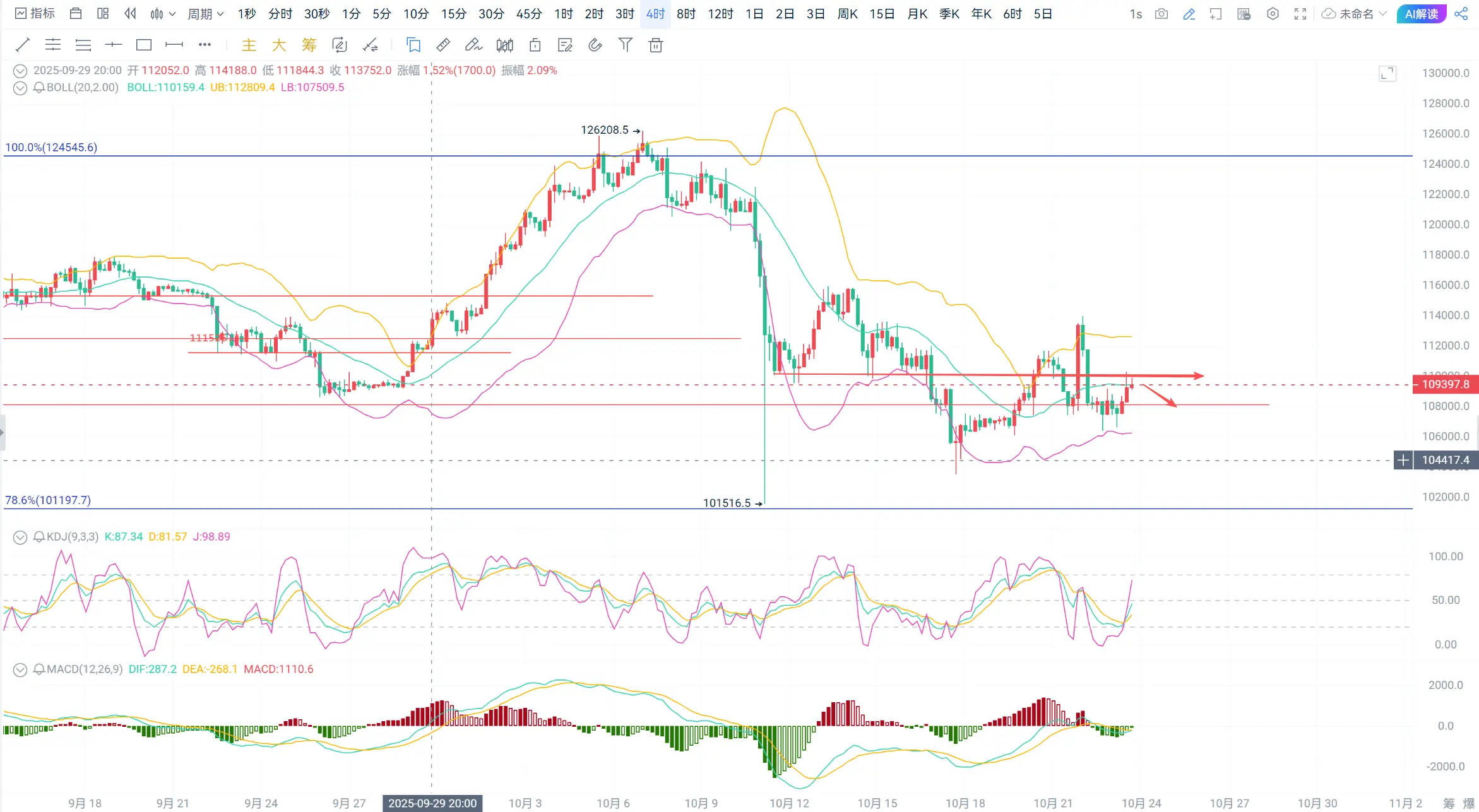Delete drawings with the trash icon
This screenshot has width=1479, height=812.
pyautogui.click(x=656, y=45)
